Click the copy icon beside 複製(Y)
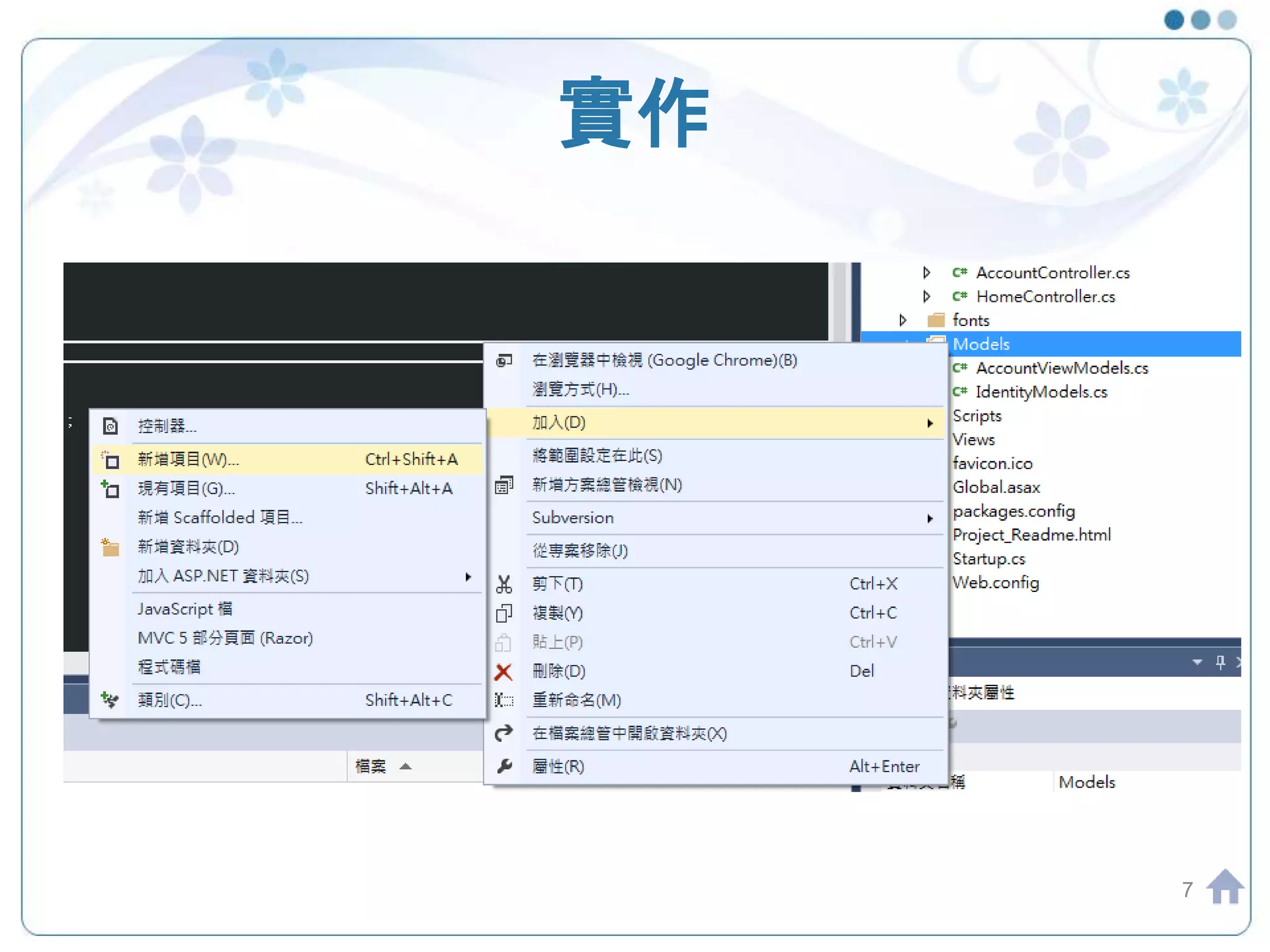 click(x=504, y=613)
